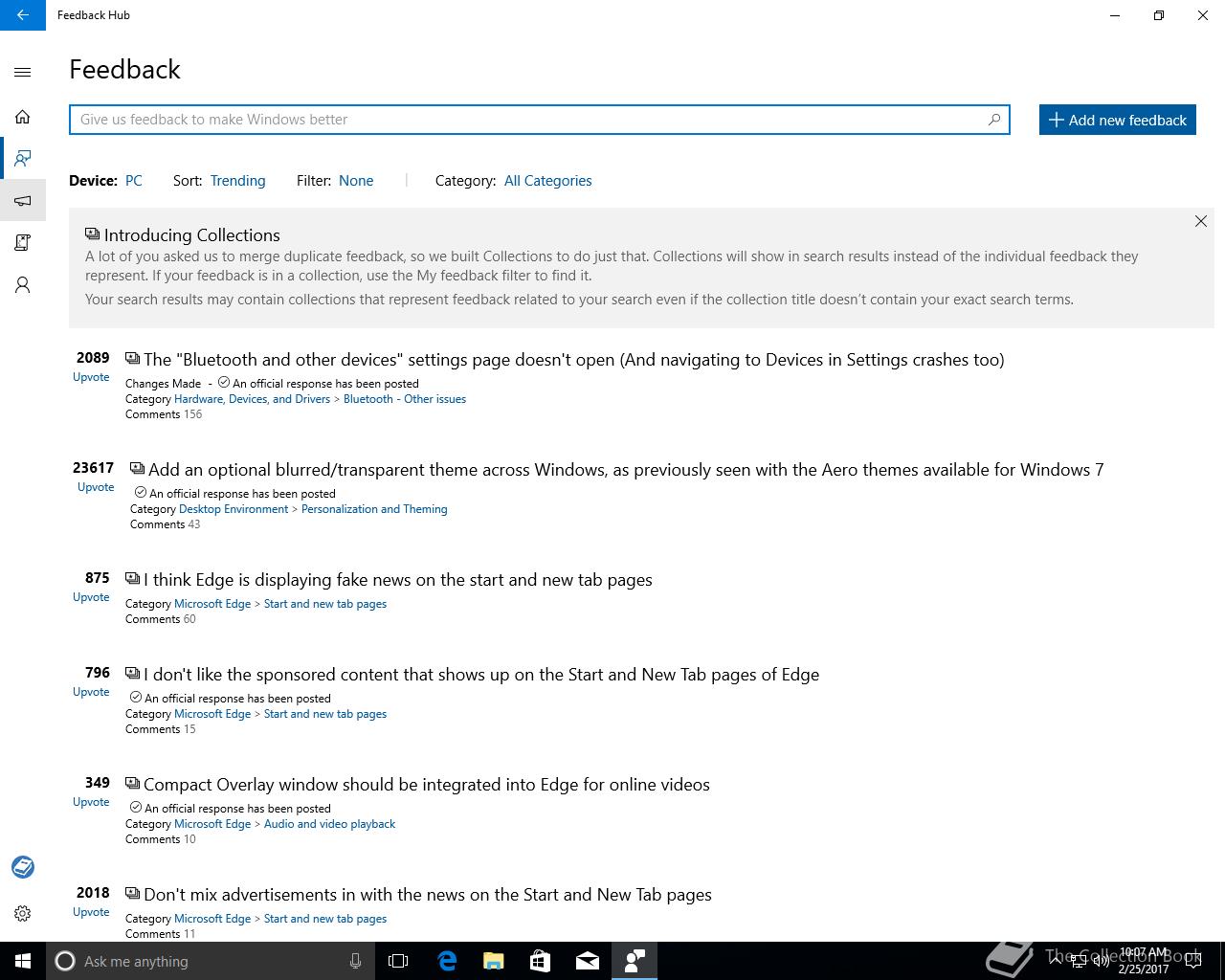Screen dimensions: 1225x980
Task: Open Start and new tab pages link under sponsored content
Action: [x=325, y=714]
